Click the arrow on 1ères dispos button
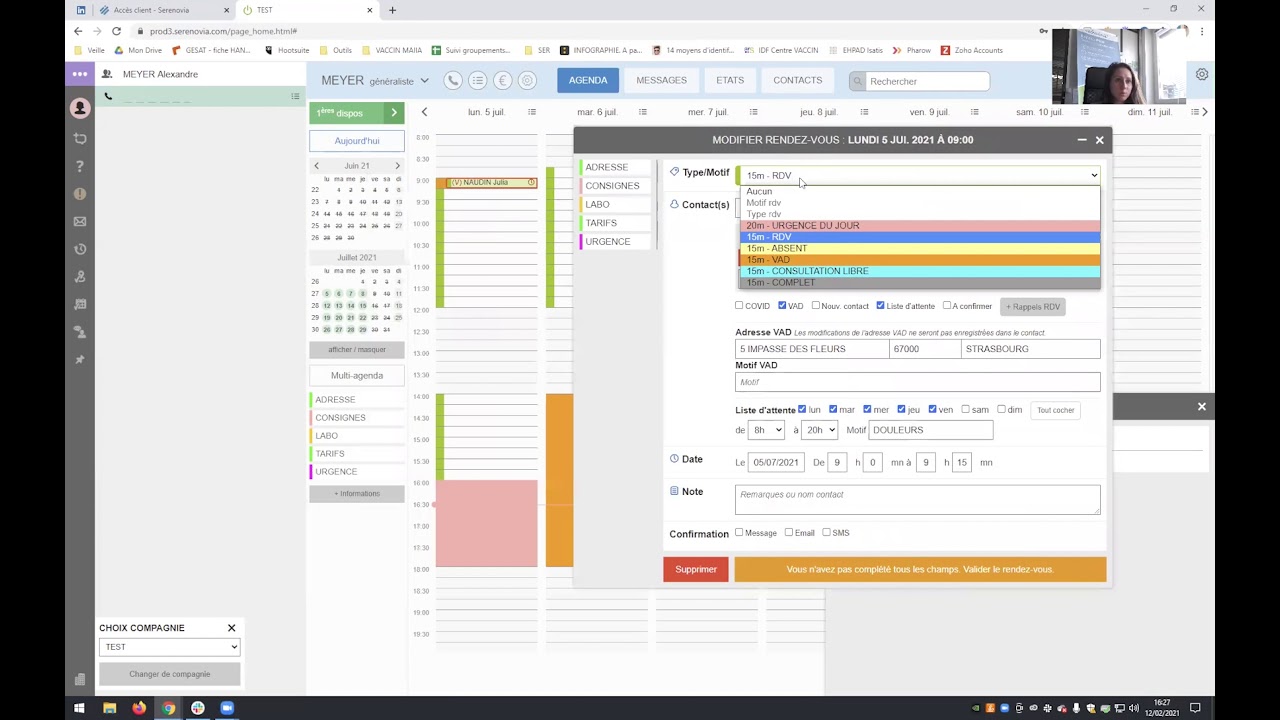The image size is (1280, 720). [394, 113]
